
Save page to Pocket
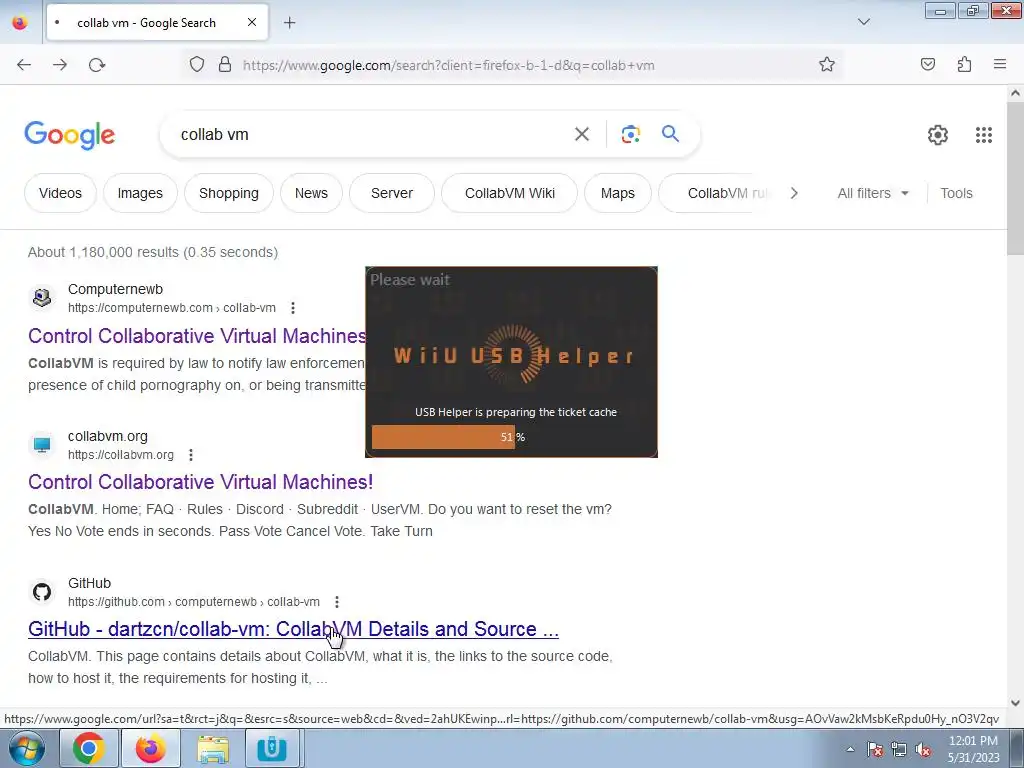pos(928,64)
